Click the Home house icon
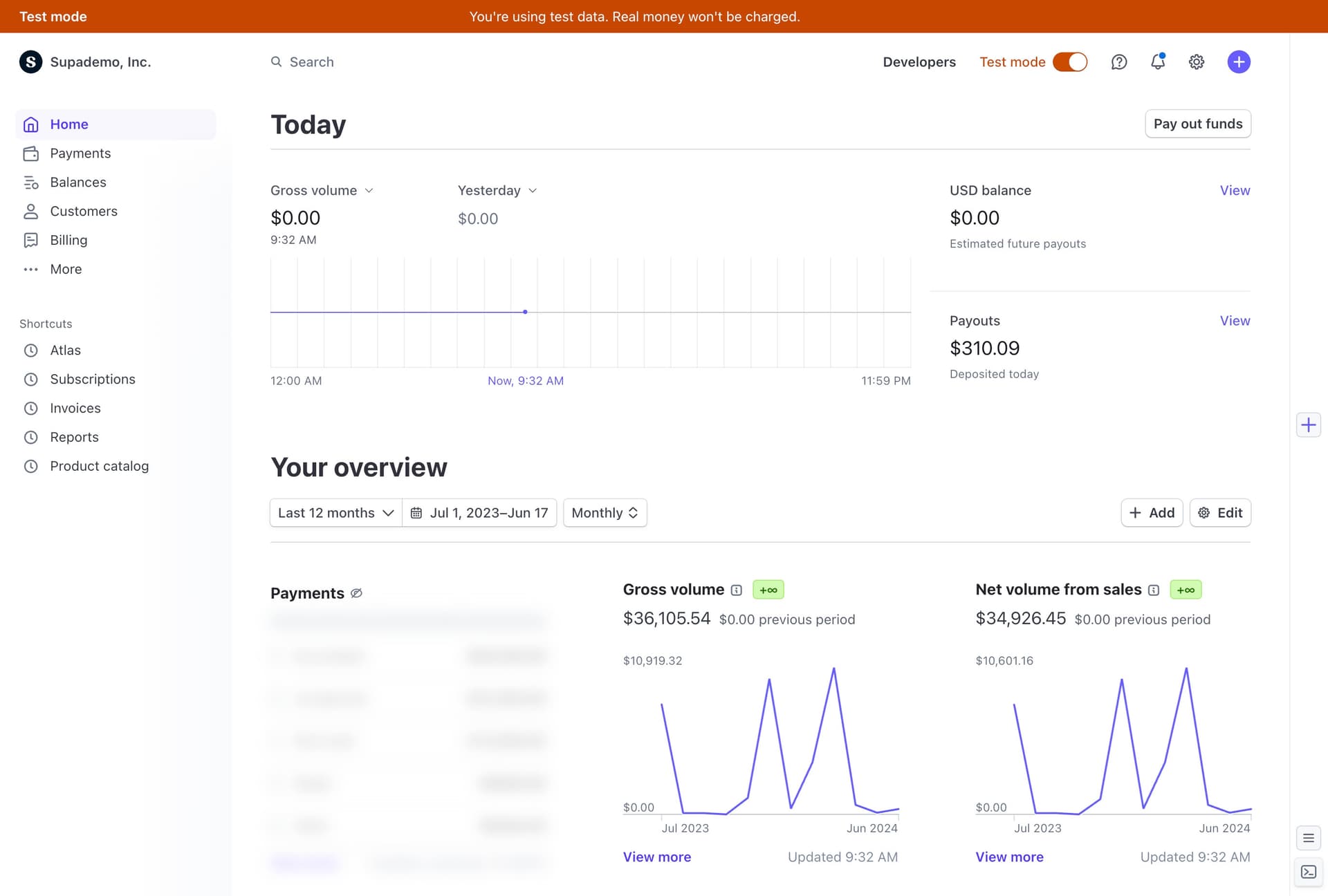 click(30, 124)
